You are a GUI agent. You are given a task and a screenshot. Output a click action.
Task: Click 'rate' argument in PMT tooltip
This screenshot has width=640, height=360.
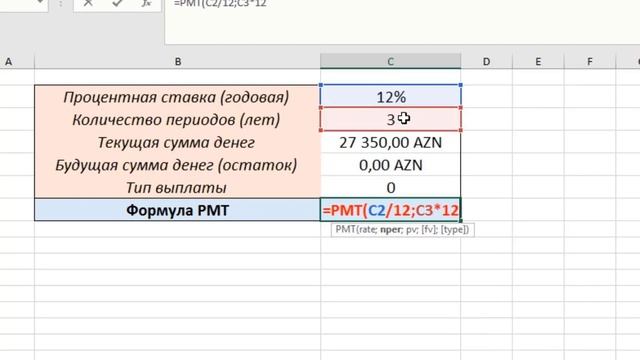coord(367,229)
